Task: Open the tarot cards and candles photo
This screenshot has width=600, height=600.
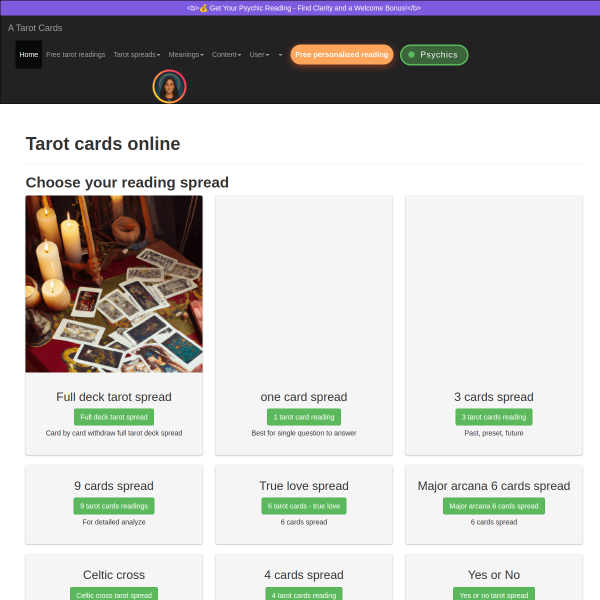Action: click(114, 284)
